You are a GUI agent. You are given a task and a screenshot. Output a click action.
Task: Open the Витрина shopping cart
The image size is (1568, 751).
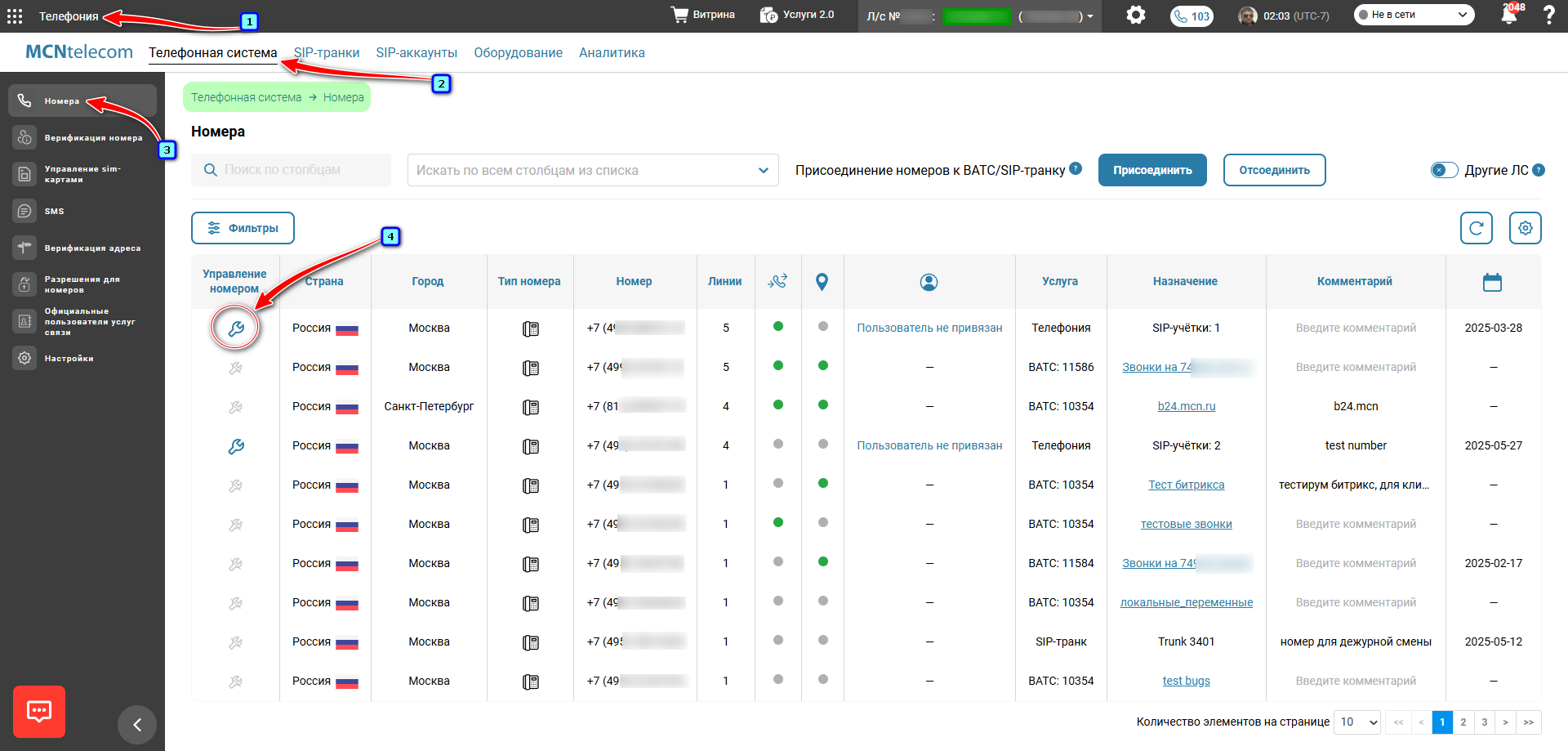[x=702, y=15]
